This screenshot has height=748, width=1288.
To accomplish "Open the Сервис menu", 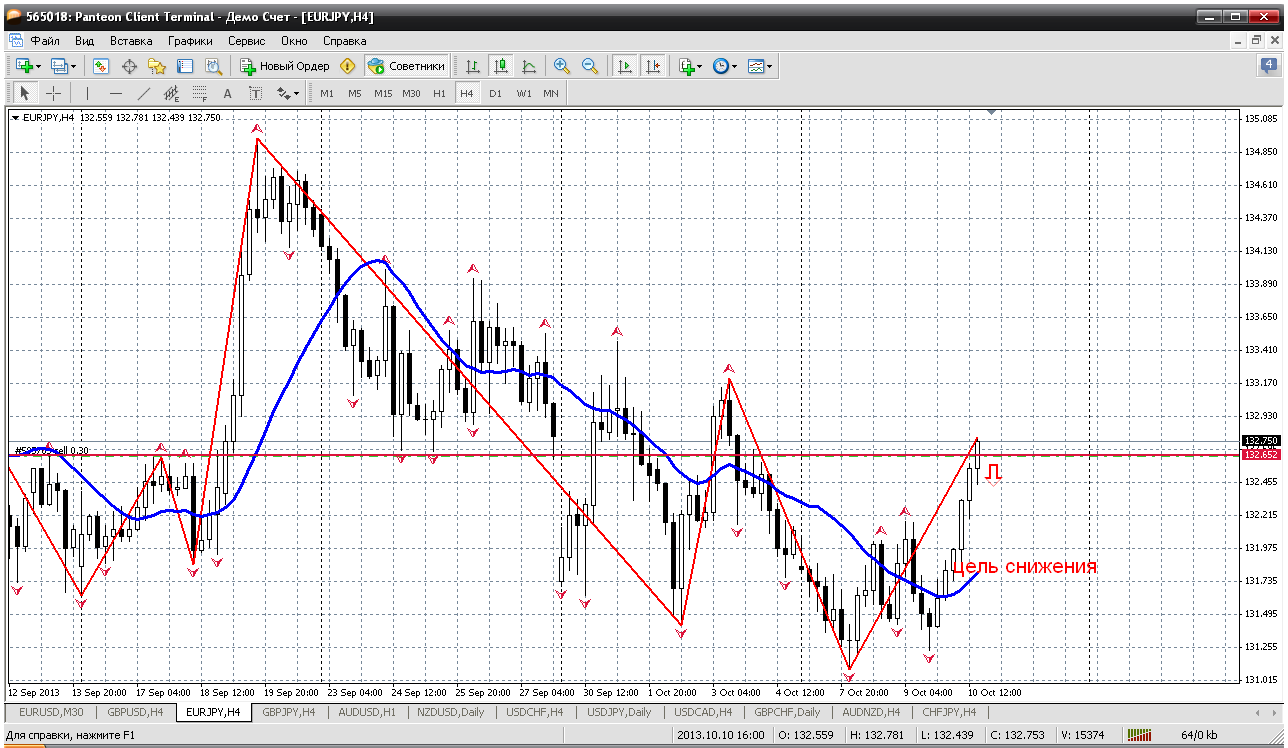I will 246,41.
